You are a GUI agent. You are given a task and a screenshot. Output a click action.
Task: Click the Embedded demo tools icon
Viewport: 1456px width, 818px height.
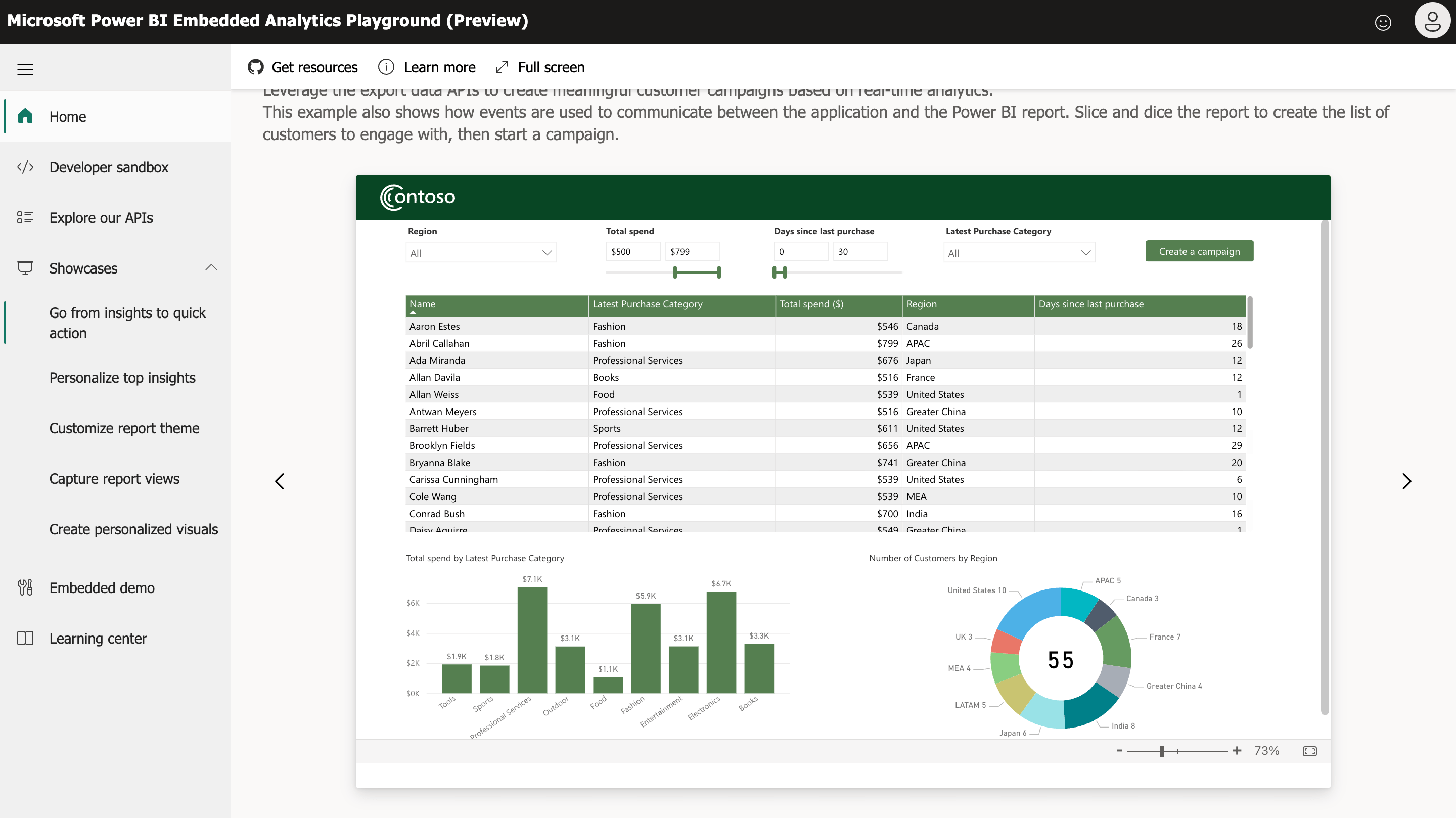pos(25,588)
